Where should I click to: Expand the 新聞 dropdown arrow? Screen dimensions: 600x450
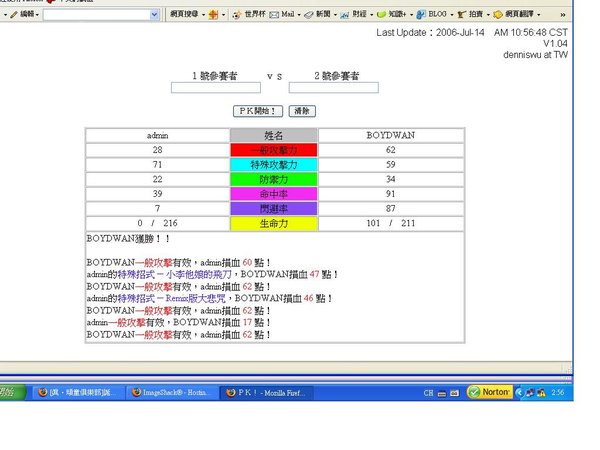click(335, 15)
